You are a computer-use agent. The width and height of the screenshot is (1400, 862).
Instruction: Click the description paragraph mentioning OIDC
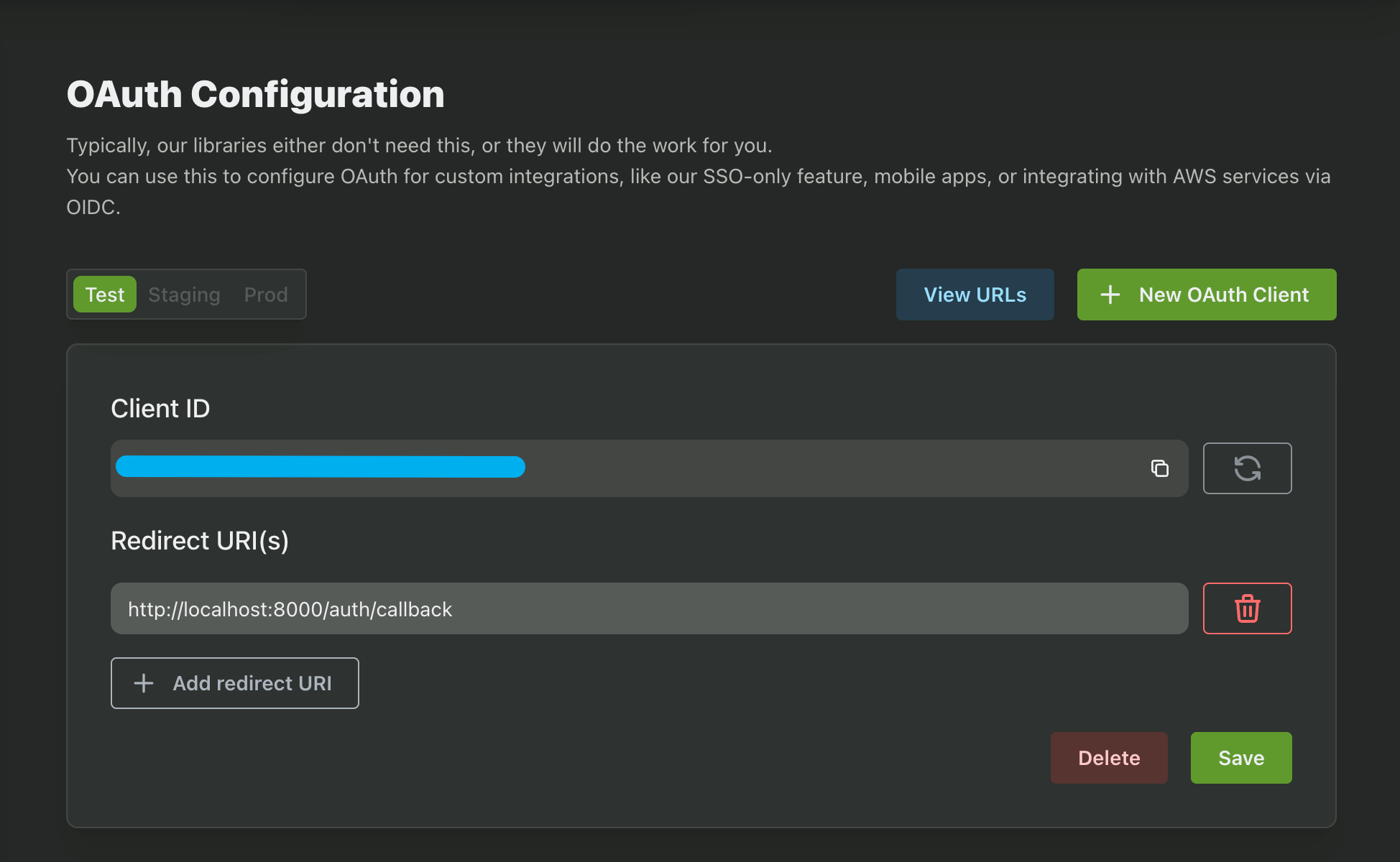pos(697,177)
